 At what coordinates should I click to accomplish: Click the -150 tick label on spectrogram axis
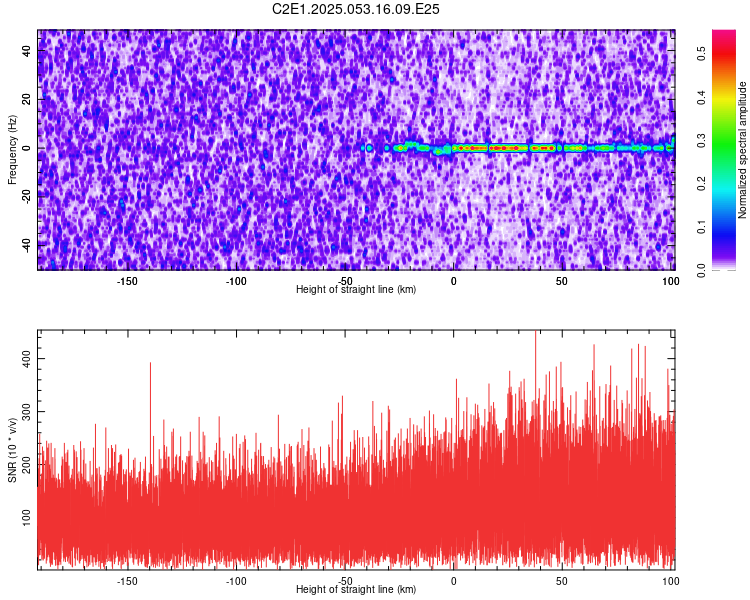pyautogui.click(x=127, y=281)
